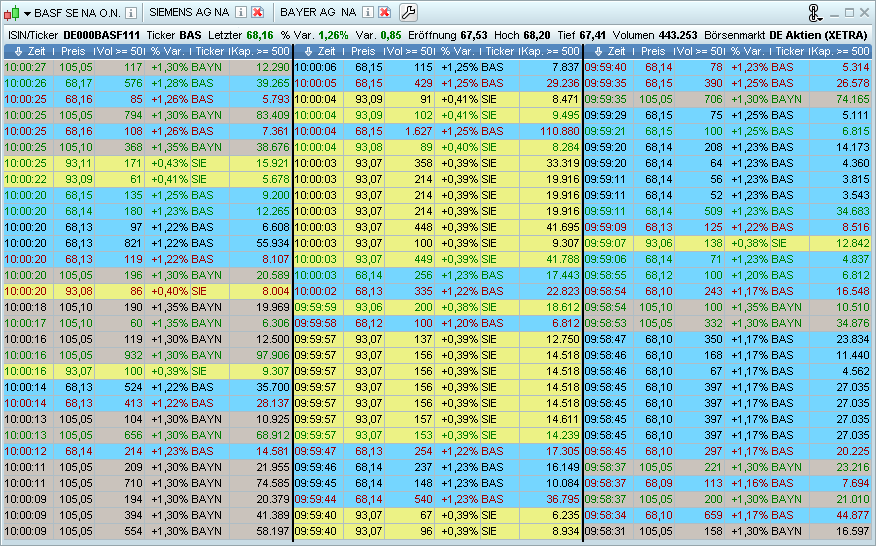Select SIE row at 09:59:59
This screenshot has height=546, width=876.
pyautogui.click(x=437, y=307)
